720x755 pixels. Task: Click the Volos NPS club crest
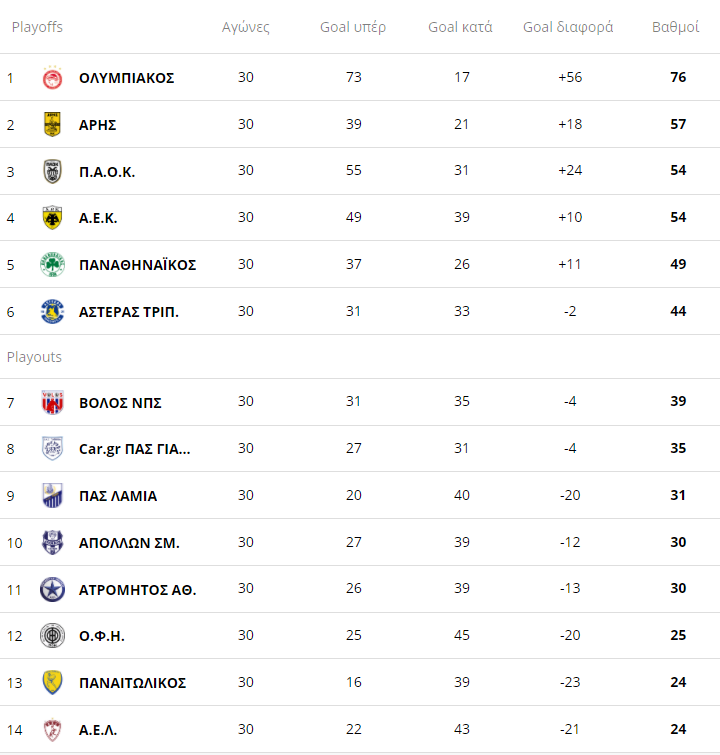point(52,403)
